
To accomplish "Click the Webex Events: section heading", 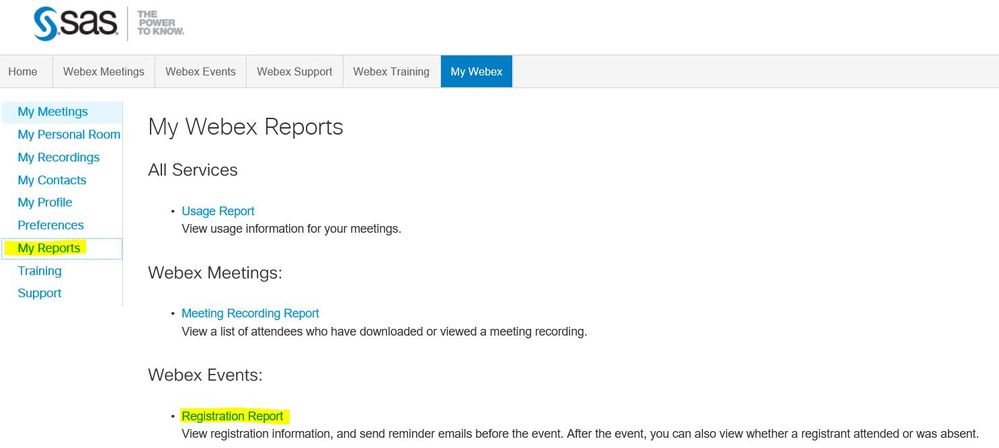I will point(205,375).
